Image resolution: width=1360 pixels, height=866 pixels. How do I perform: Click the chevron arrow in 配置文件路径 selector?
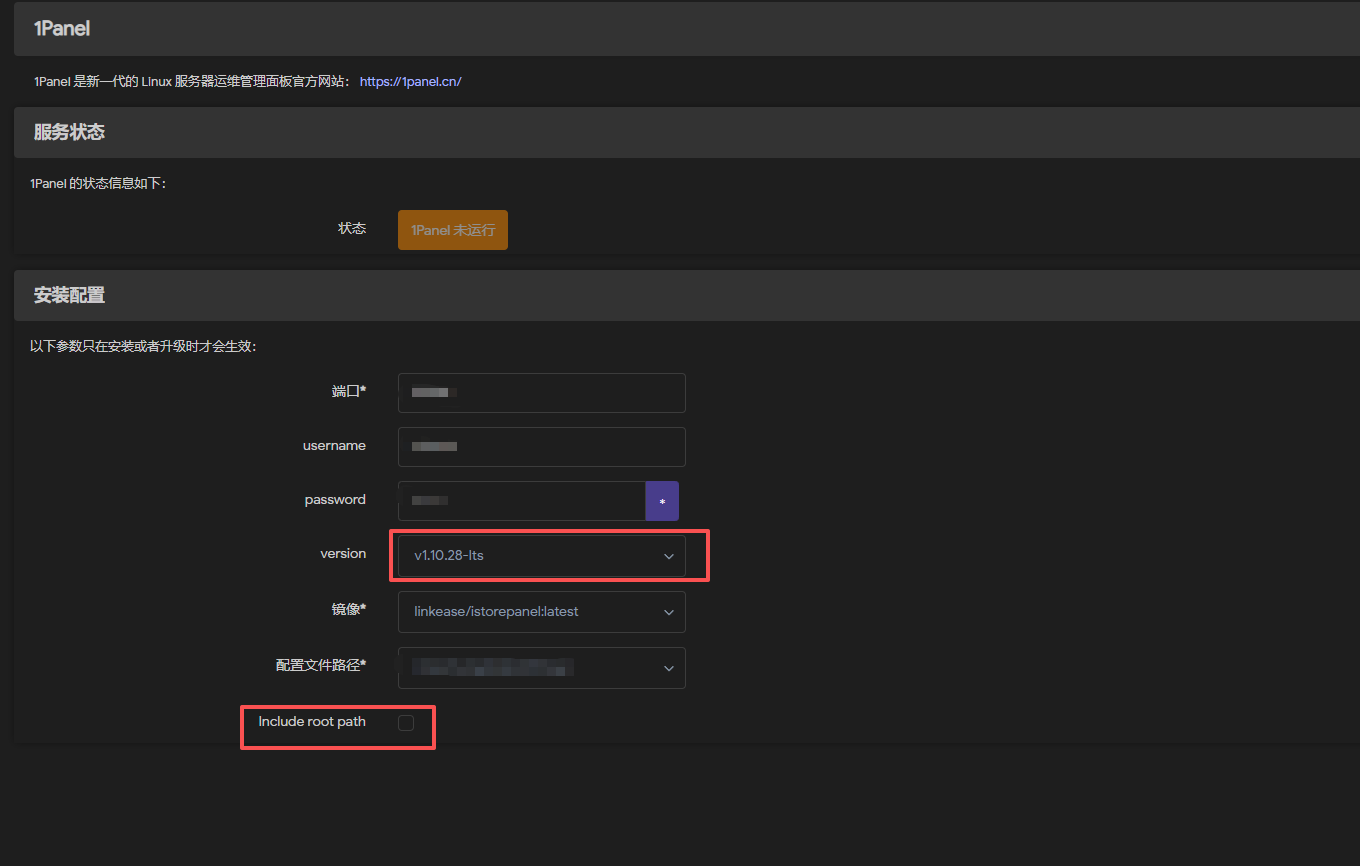point(669,669)
